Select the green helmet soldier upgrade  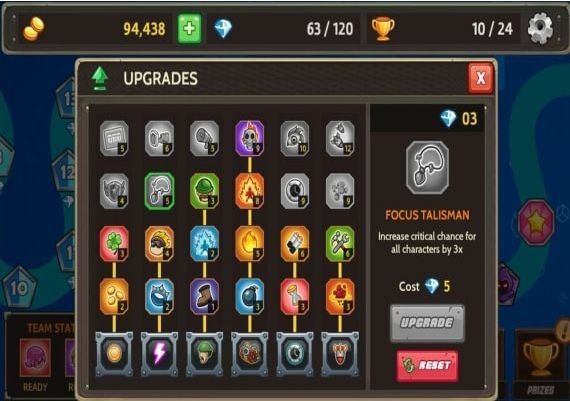(204, 191)
